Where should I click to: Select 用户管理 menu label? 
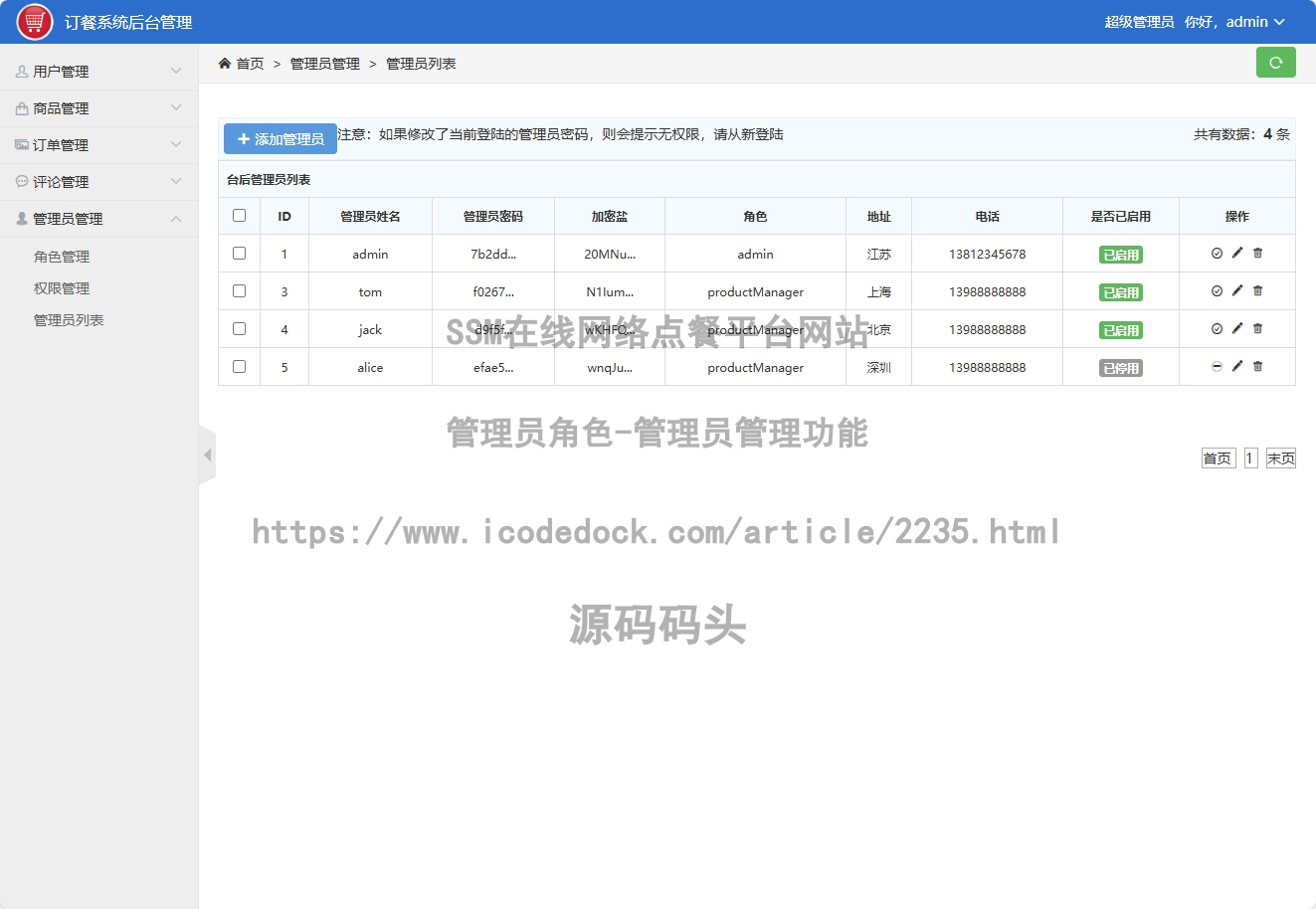(x=61, y=72)
